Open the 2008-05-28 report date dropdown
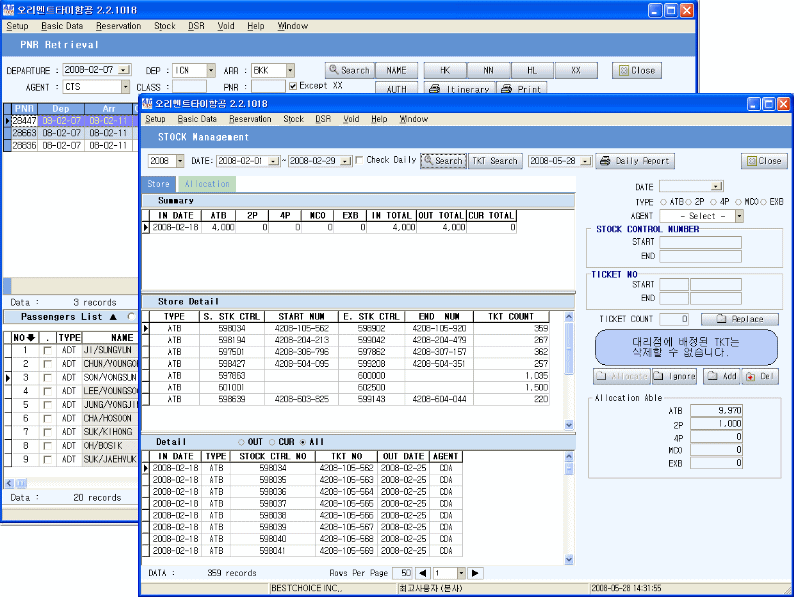The image size is (800, 600). click(586, 161)
